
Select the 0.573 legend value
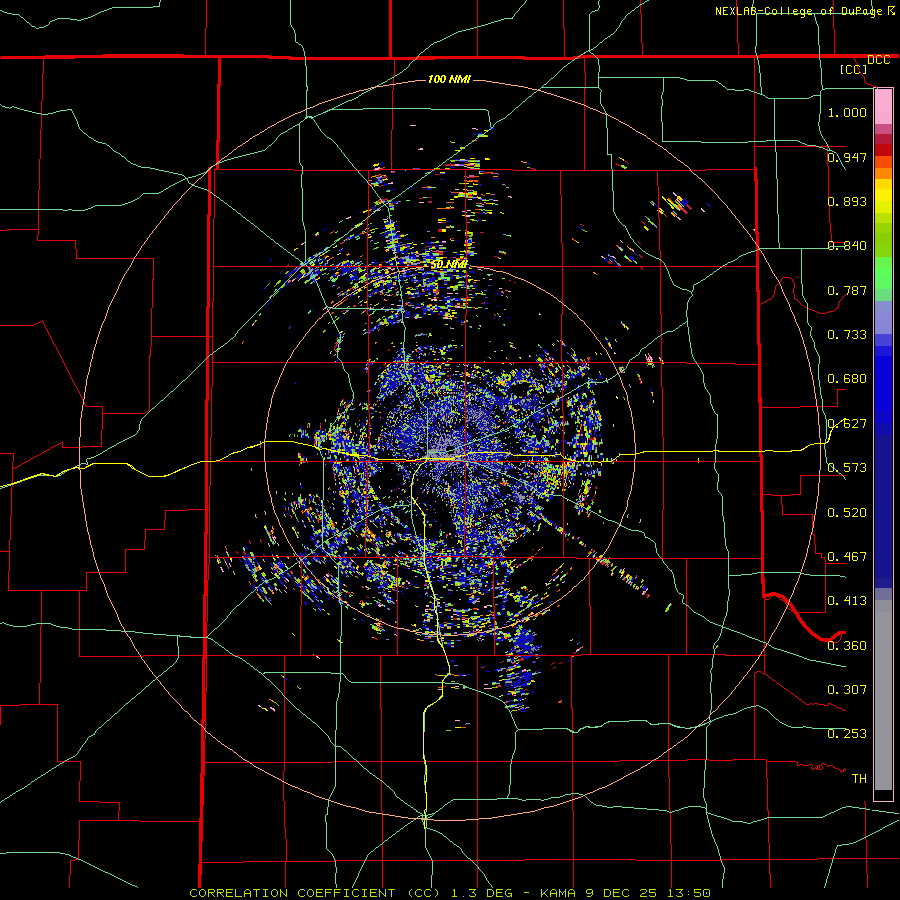[847, 468]
